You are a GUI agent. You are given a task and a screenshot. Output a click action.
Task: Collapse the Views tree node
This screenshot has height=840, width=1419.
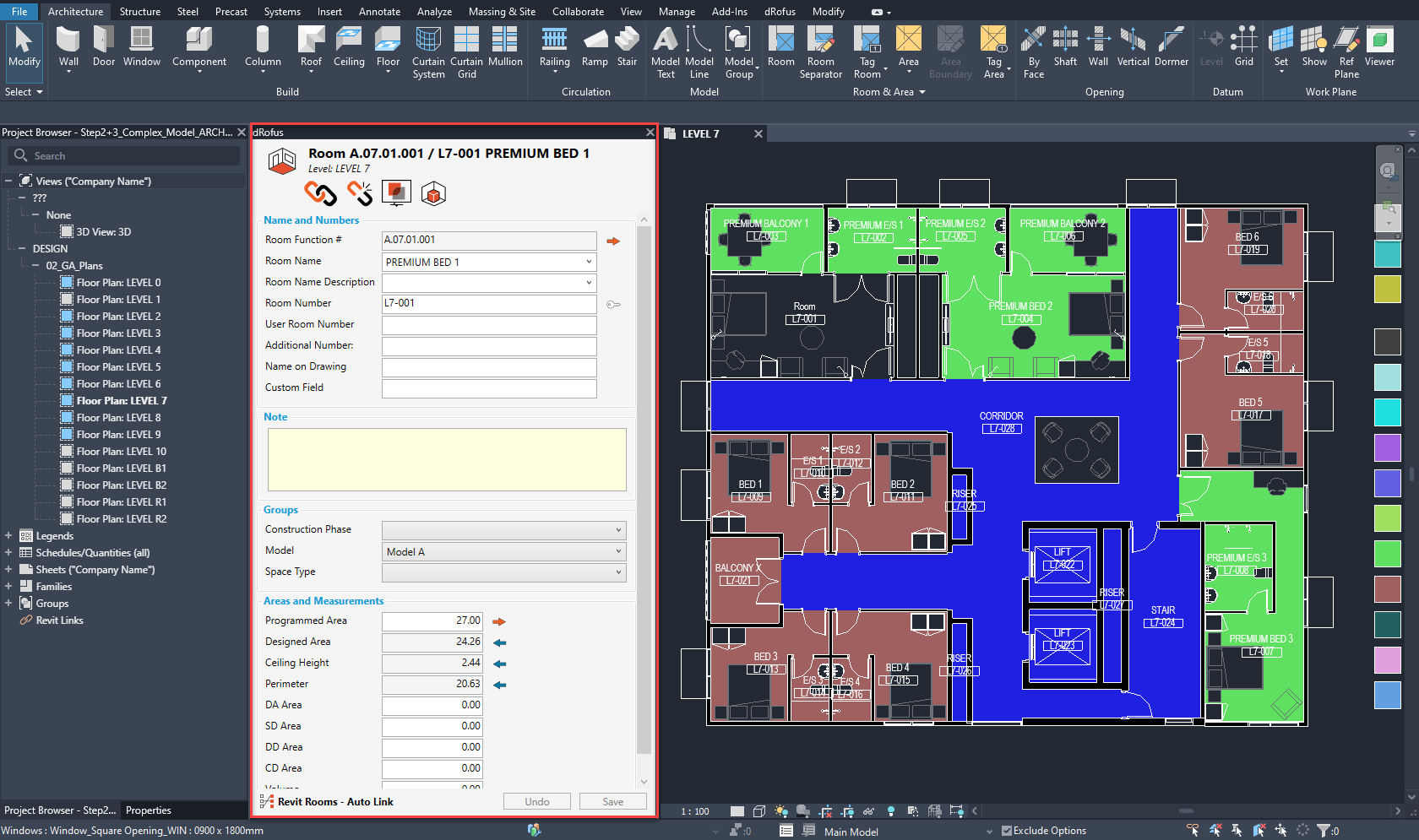[x=8, y=182]
